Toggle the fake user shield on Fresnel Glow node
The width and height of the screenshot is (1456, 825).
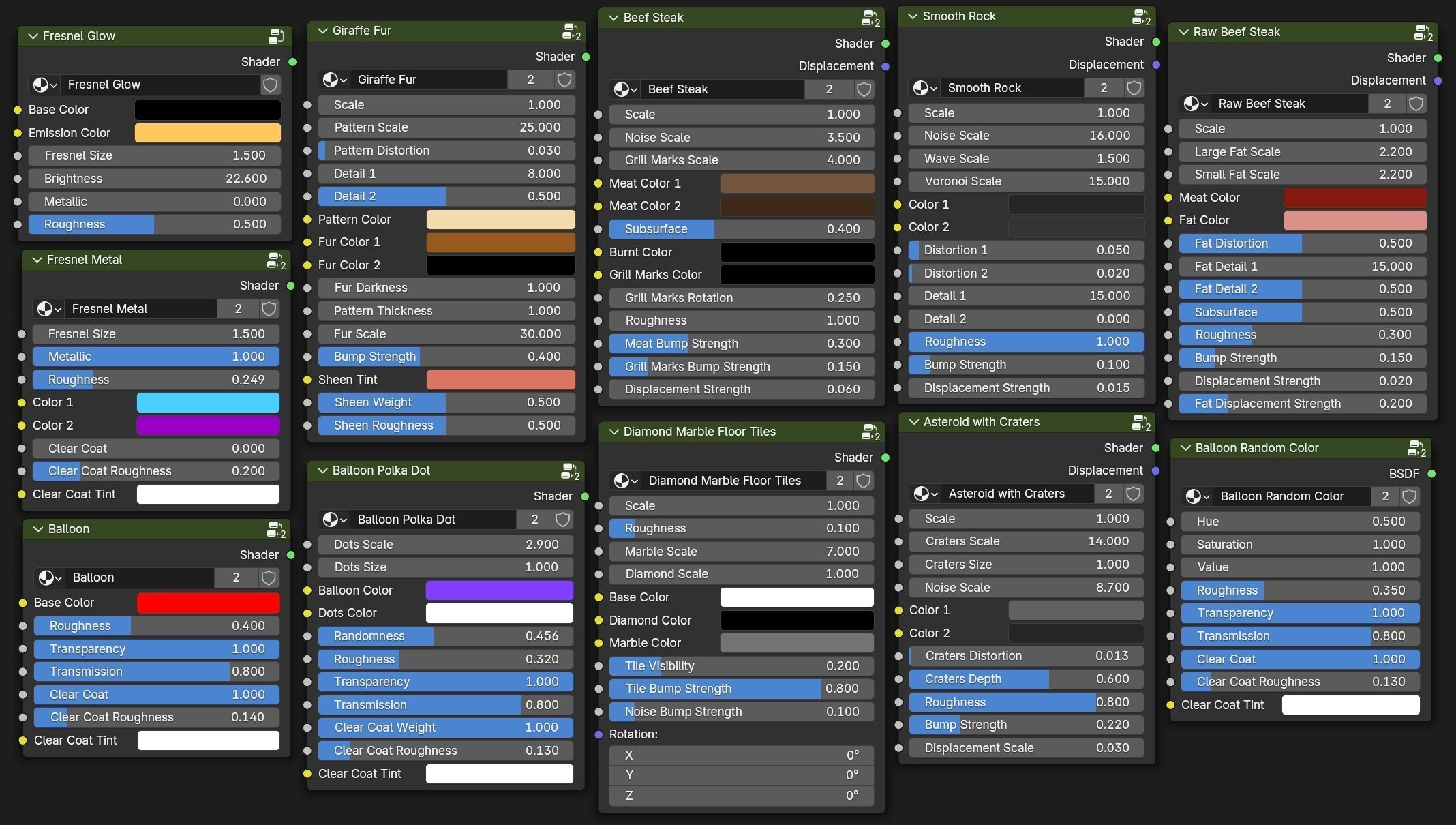pyautogui.click(x=271, y=85)
